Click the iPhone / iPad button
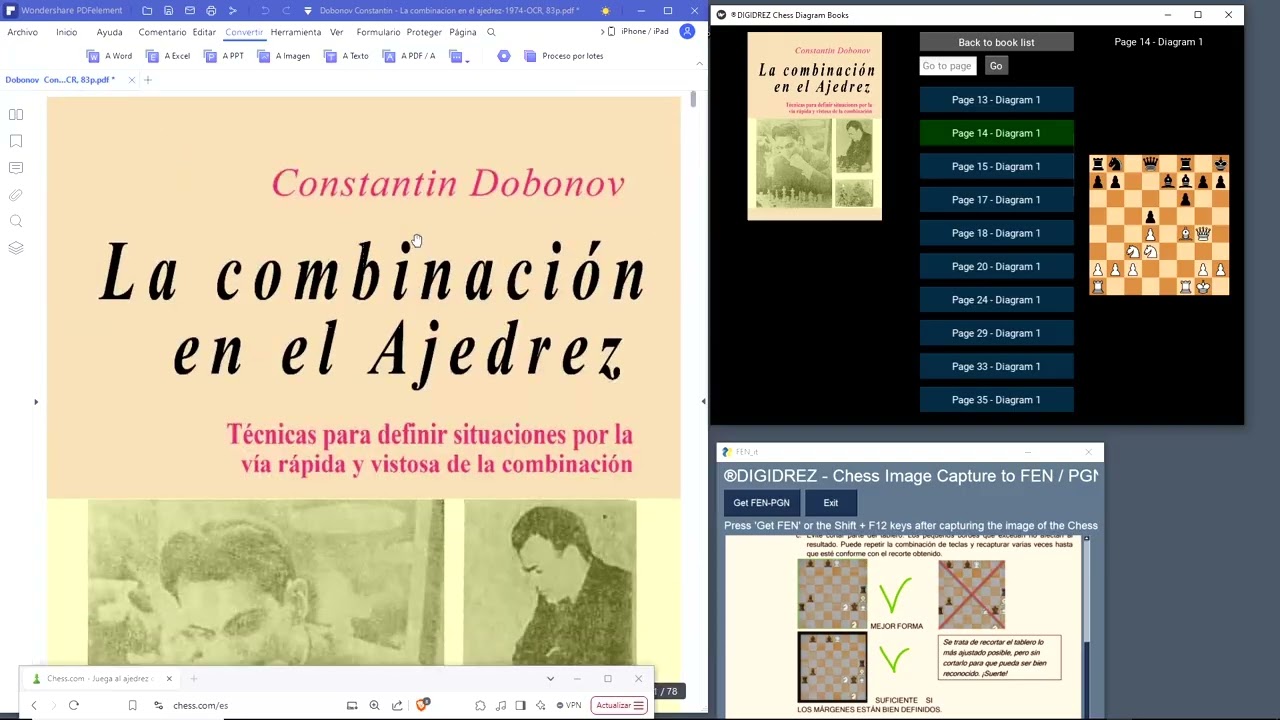 coord(638,32)
